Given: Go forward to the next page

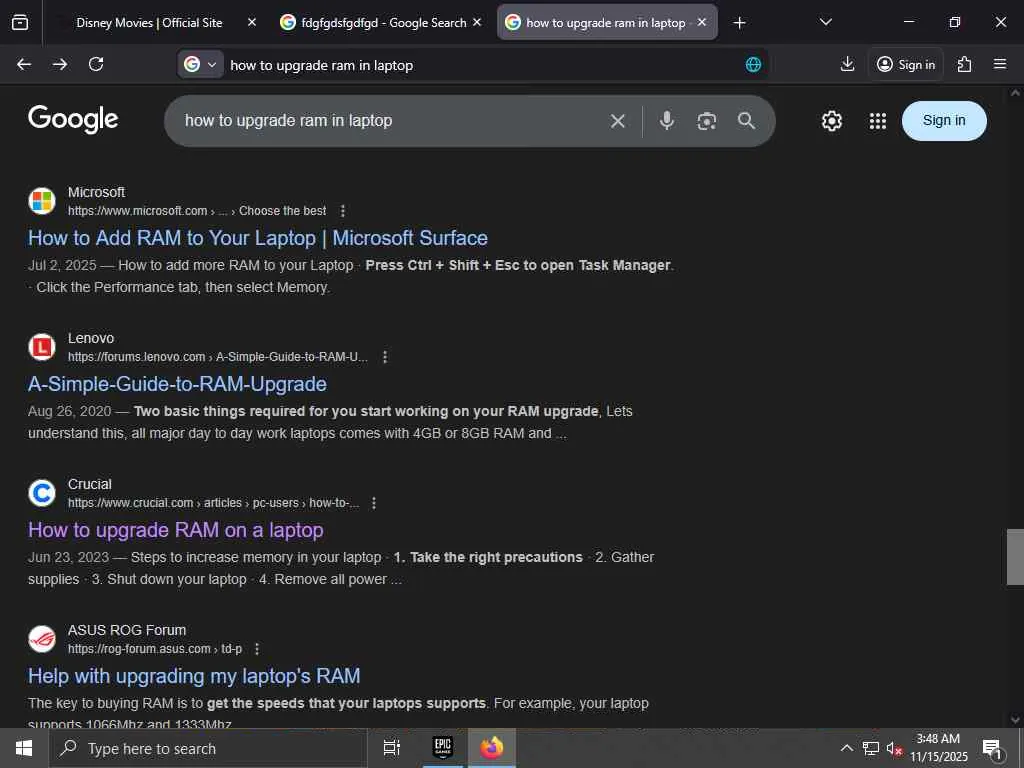Looking at the screenshot, I should point(60,64).
